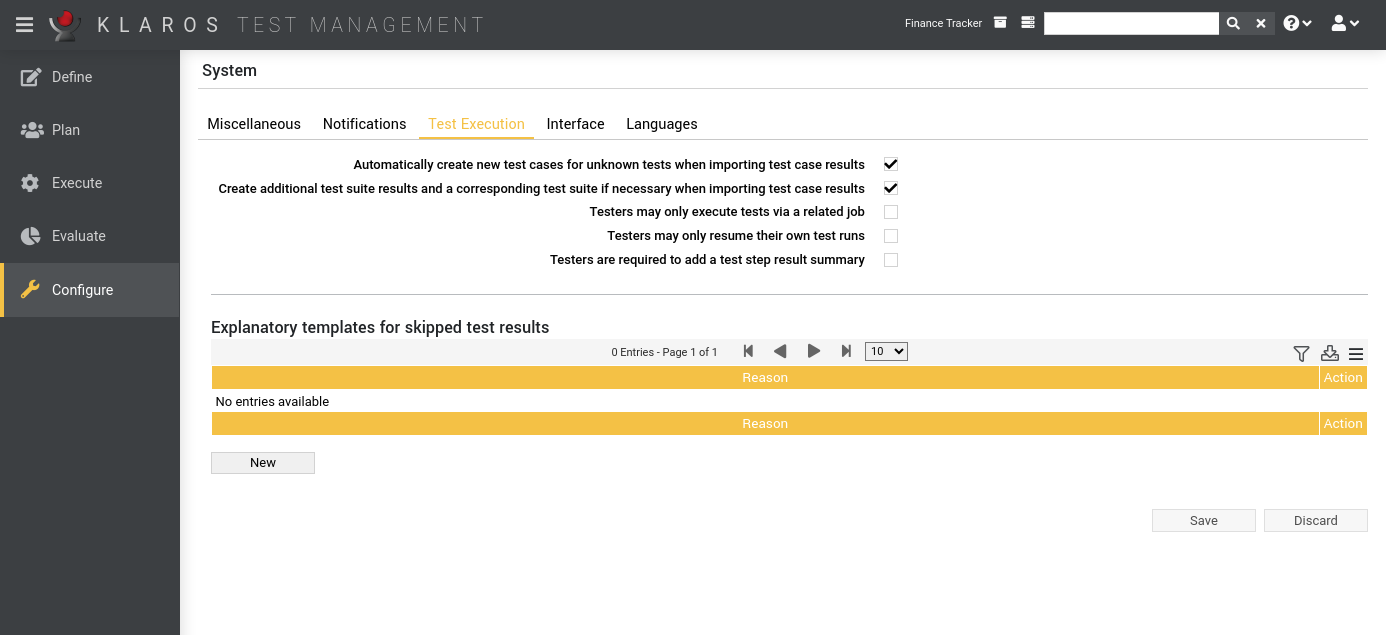Open the Evaluate pie-chart sidebar item
The image size is (1386, 635).
(x=78, y=235)
